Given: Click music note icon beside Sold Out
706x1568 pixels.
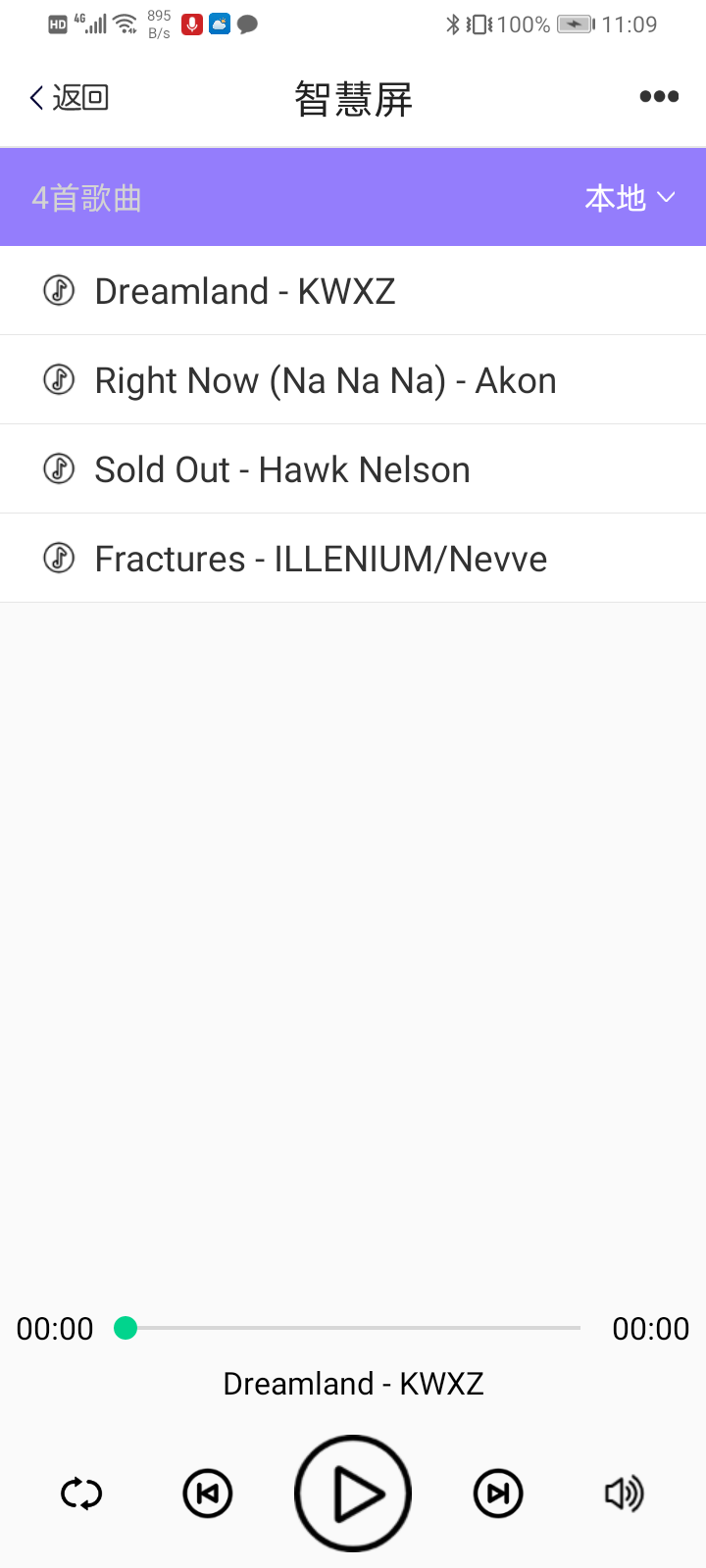Looking at the screenshot, I should (x=59, y=468).
